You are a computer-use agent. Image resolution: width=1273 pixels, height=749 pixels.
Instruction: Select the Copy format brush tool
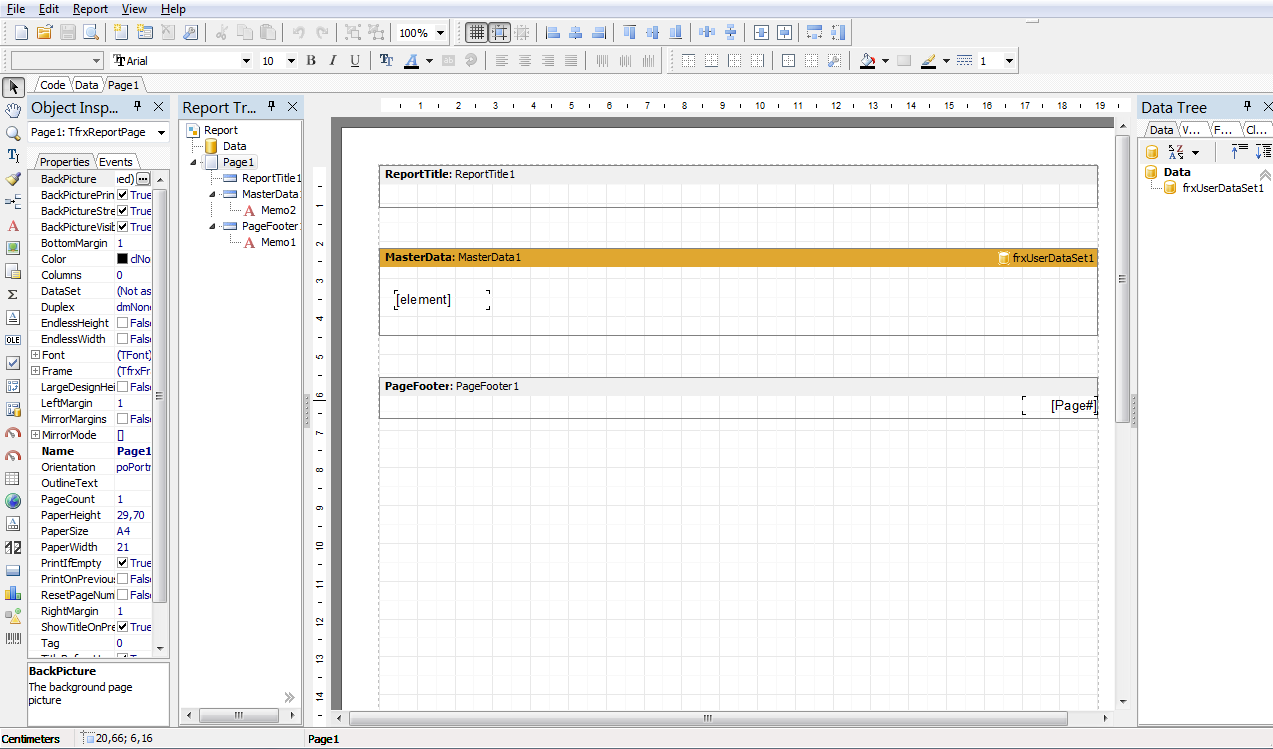click(13, 179)
